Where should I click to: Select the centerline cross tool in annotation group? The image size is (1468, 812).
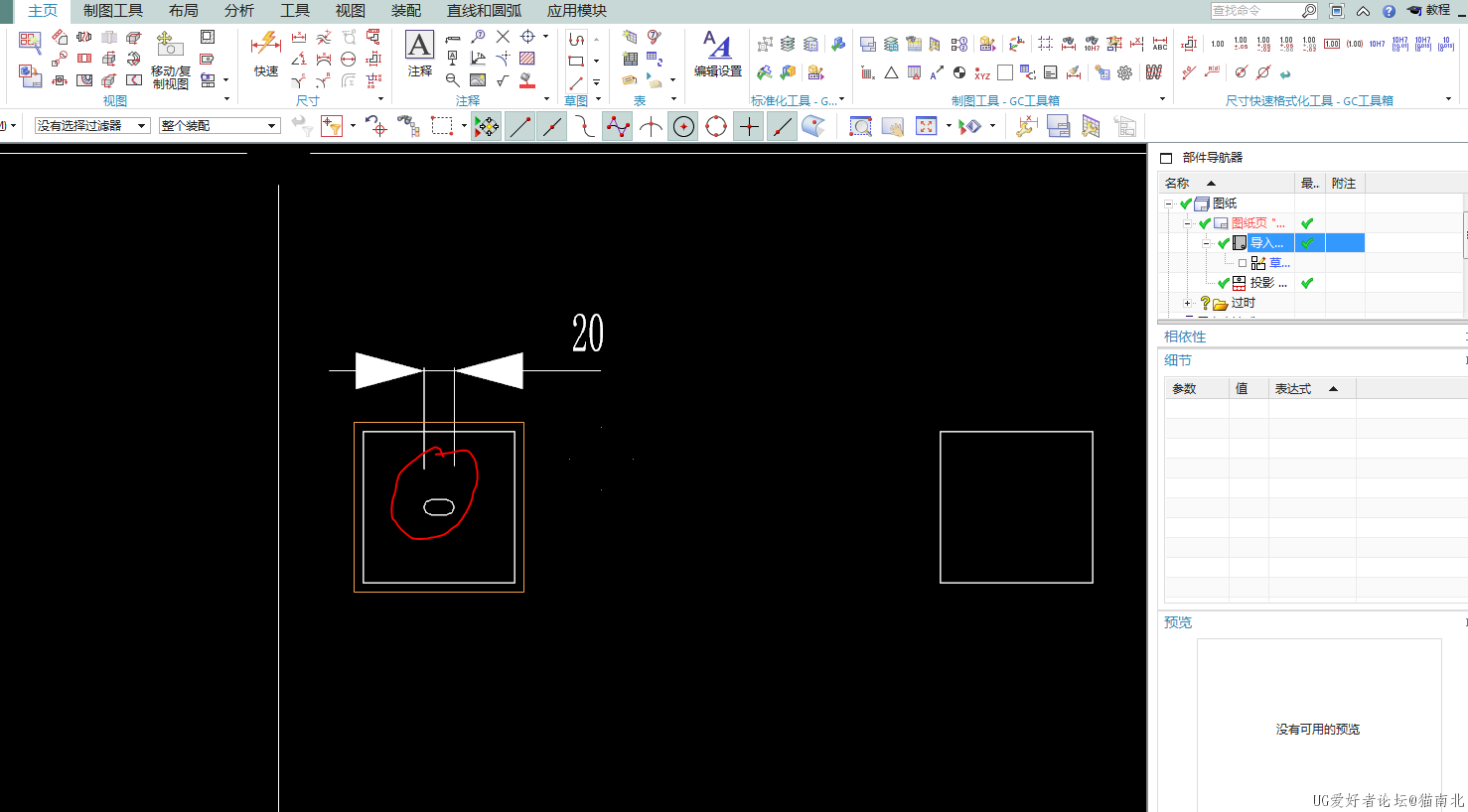point(527,37)
